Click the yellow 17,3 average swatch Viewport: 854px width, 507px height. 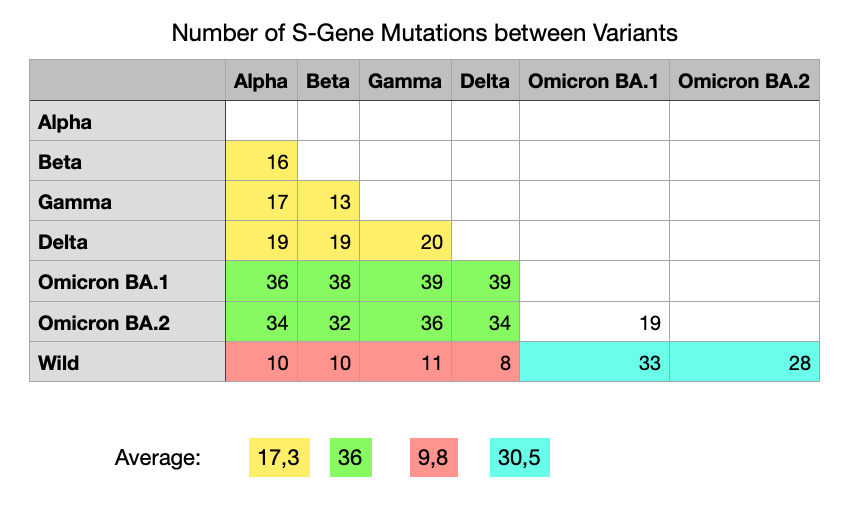point(278,458)
